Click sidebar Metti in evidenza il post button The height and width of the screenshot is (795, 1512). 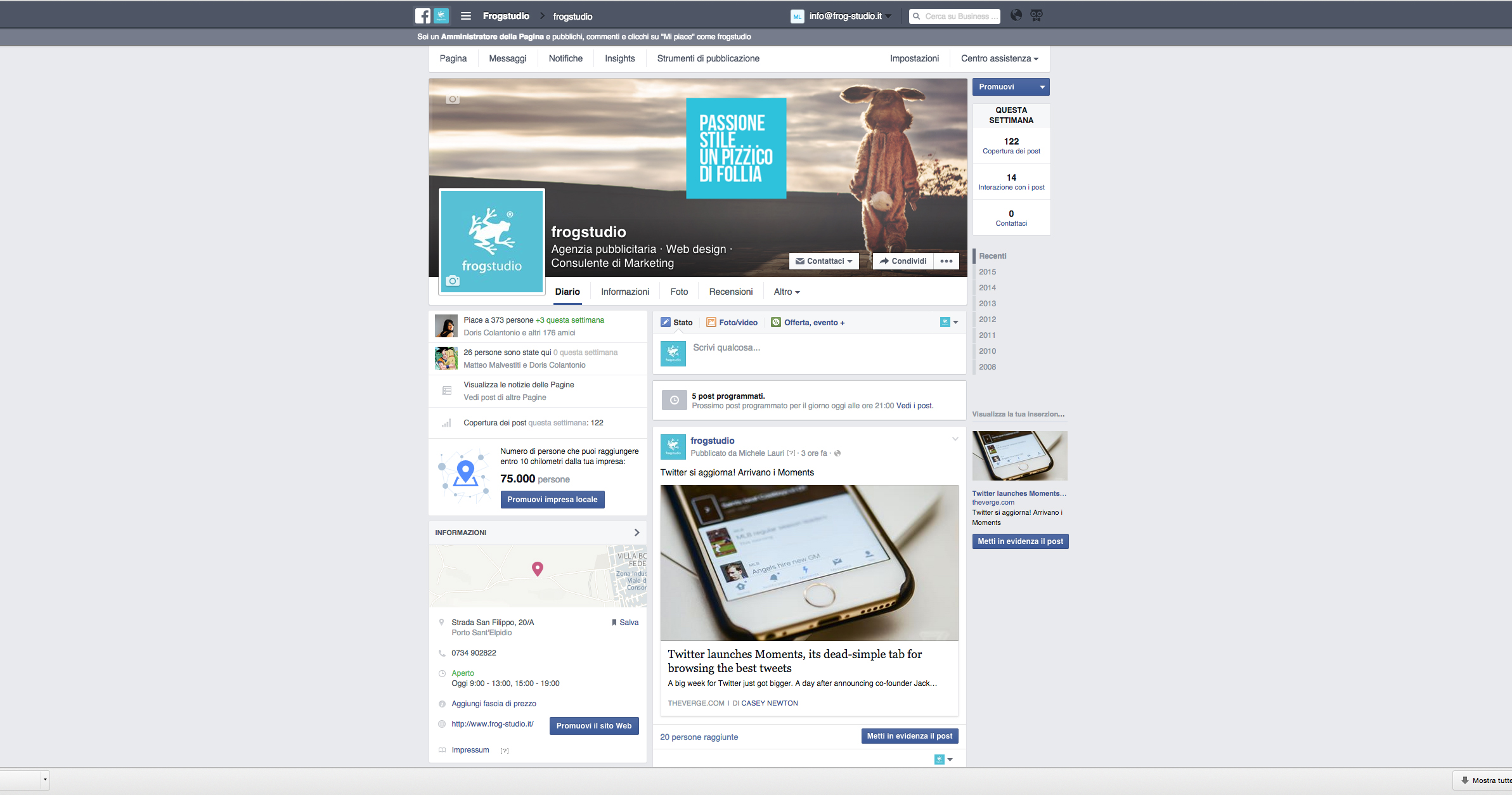(1020, 541)
